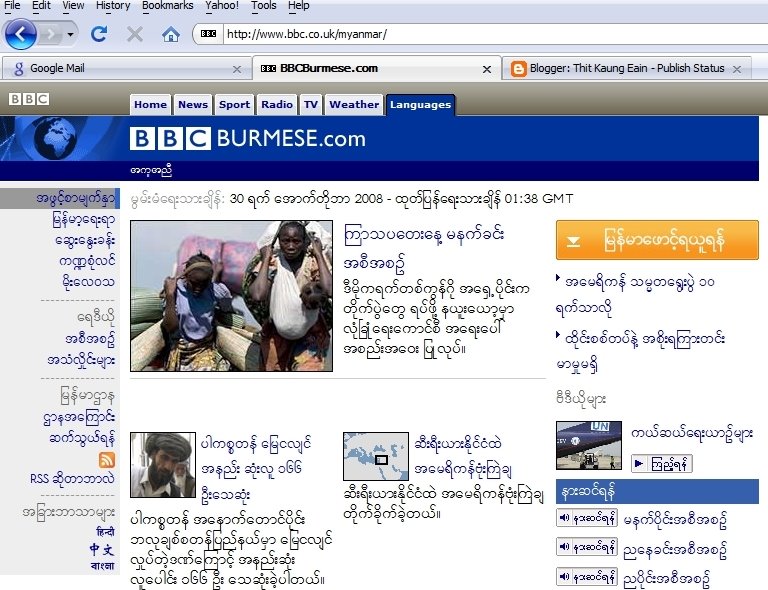Click the browser Forward arrow button
The width and height of the screenshot is (768, 590).
point(50,34)
